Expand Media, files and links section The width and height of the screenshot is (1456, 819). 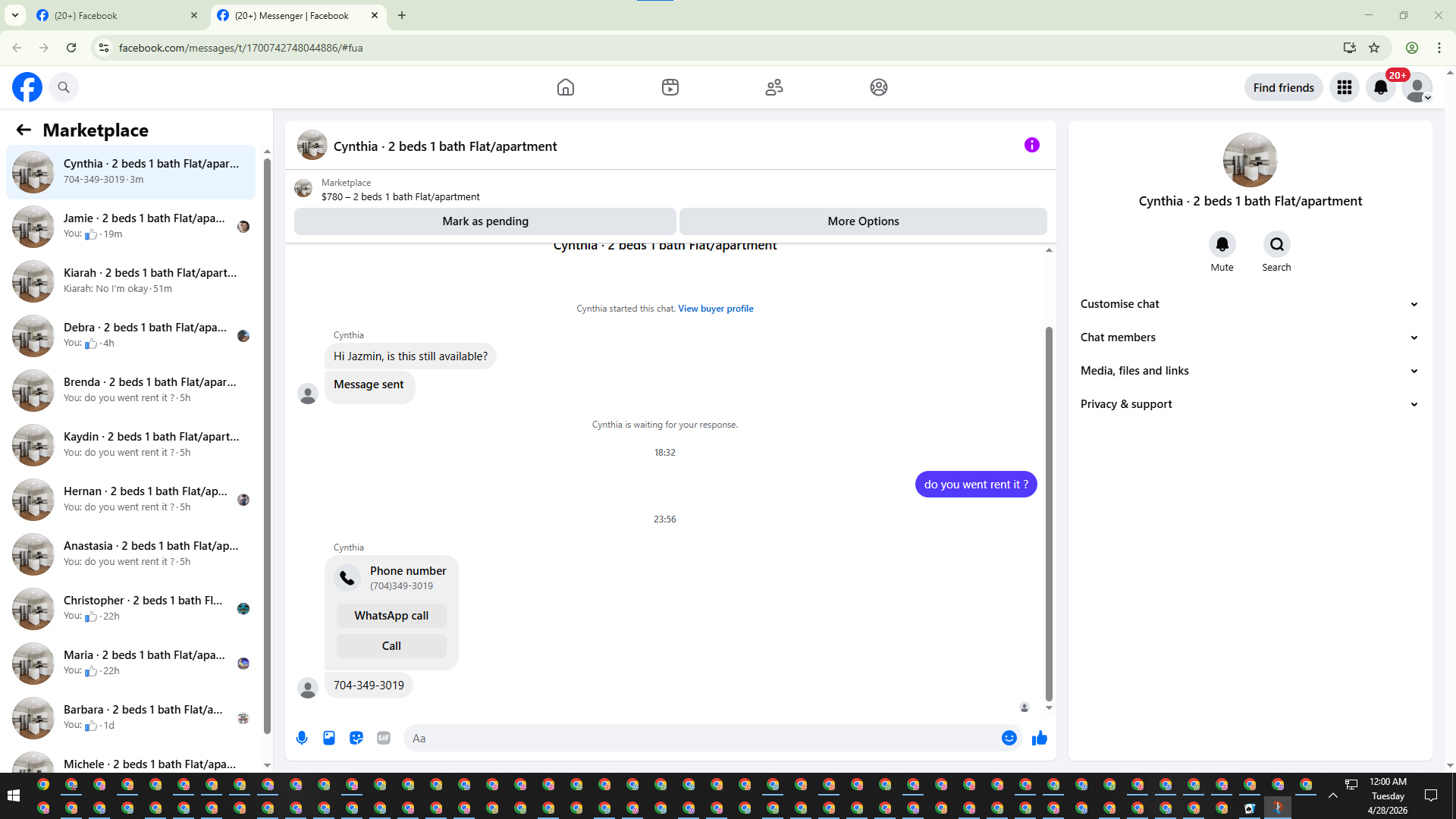1250,371
